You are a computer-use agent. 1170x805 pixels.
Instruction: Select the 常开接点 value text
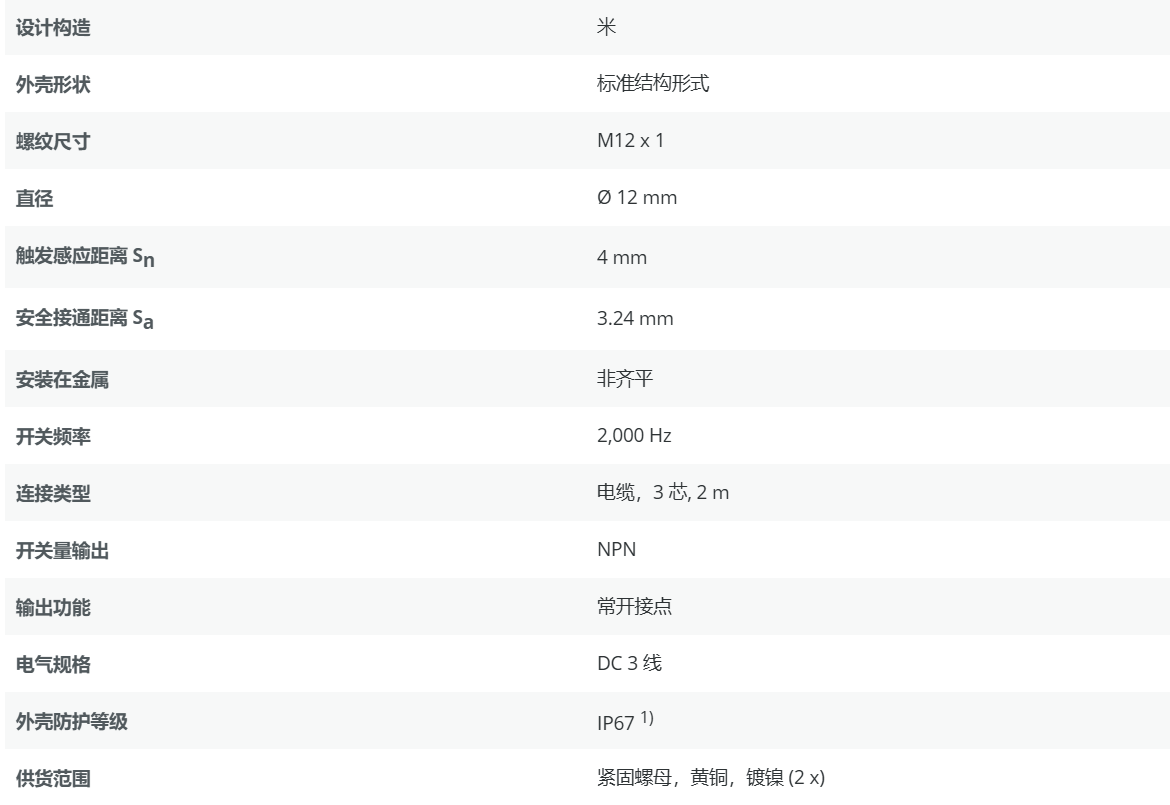pos(634,607)
